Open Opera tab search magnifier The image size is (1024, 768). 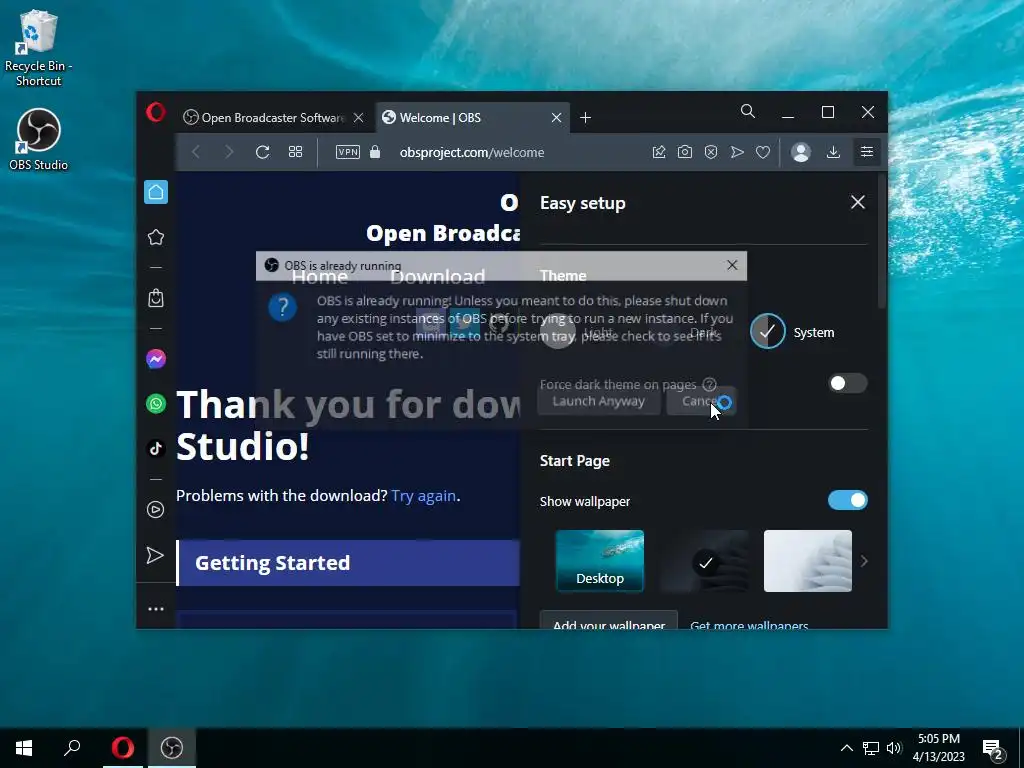point(748,112)
